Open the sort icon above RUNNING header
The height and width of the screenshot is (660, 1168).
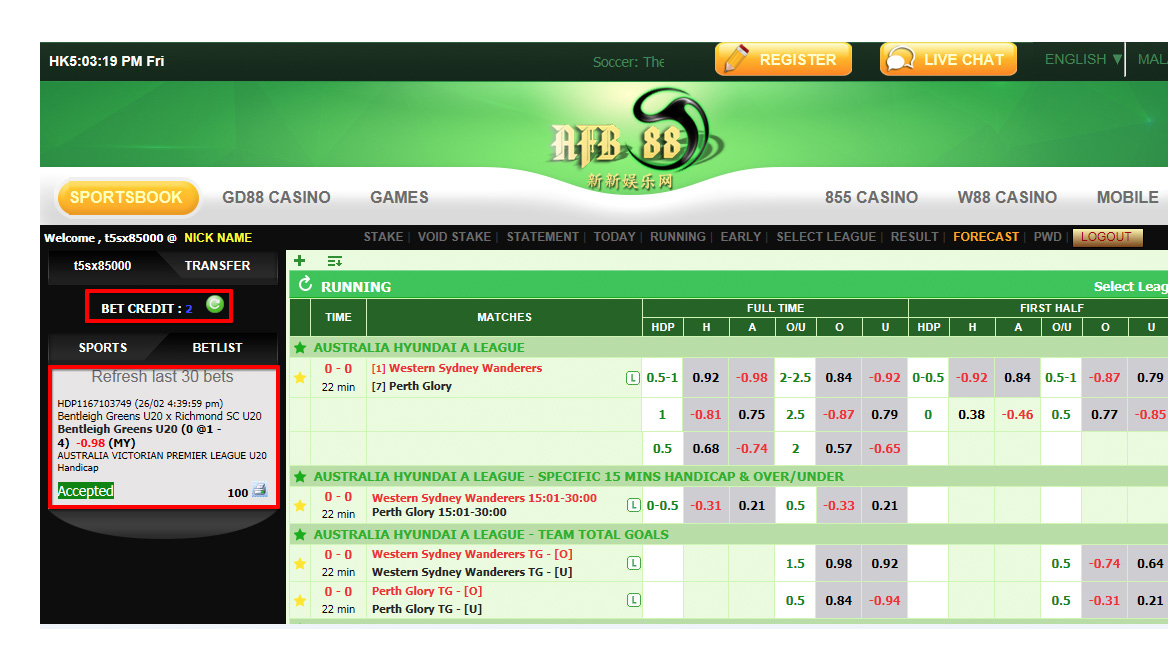tap(335, 261)
